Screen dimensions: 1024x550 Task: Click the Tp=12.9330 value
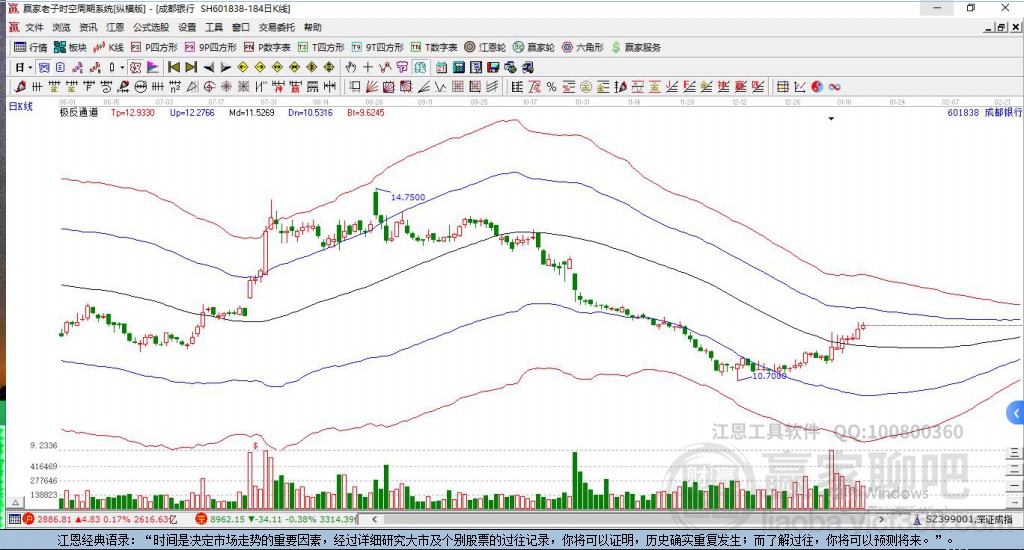pos(133,112)
